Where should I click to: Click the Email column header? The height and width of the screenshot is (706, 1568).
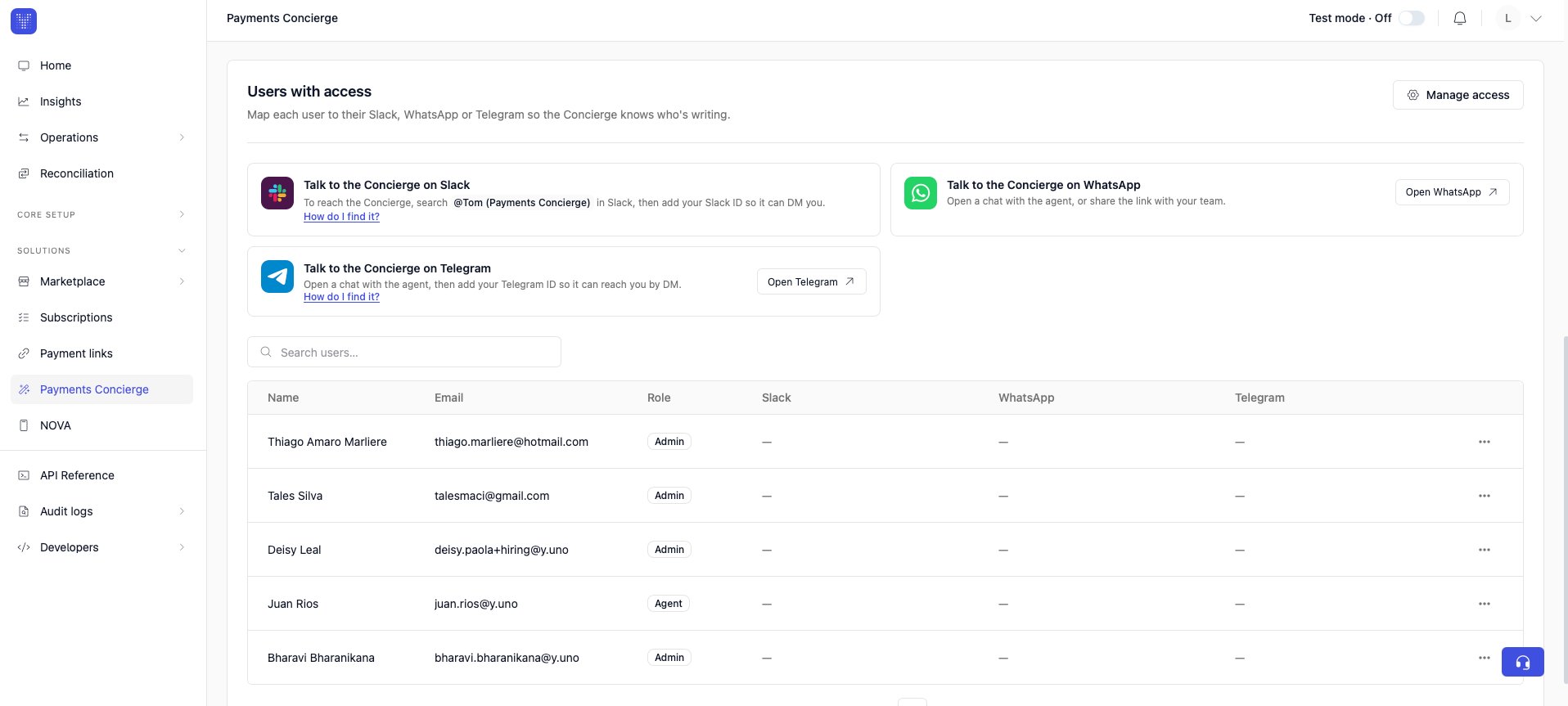[448, 398]
